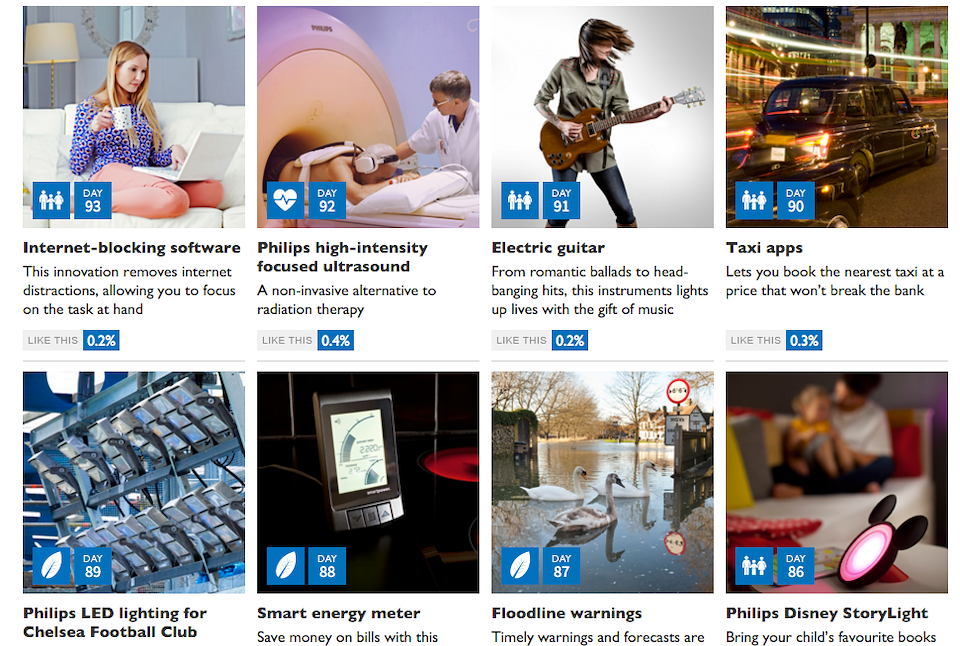Click the leaf icon on Smart energy meter card
The height and width of the screenshot is (646, 960).
click(x=285, y=566)
